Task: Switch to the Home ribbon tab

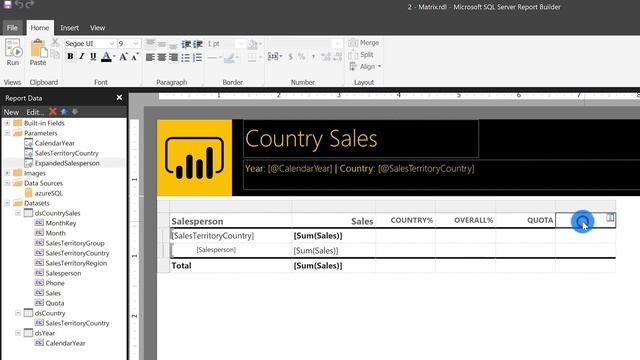Action: point(40,28)
